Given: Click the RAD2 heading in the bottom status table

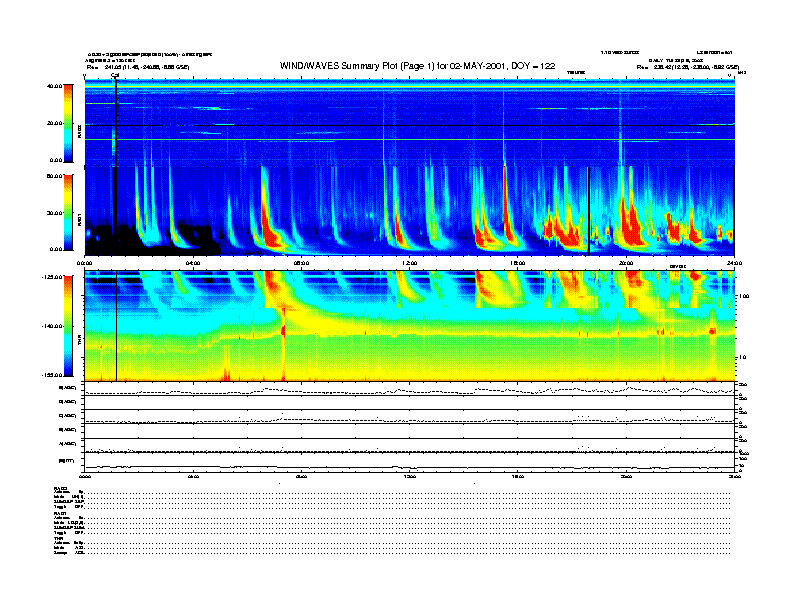Looking at the screenshot, I should coord(61,488).
